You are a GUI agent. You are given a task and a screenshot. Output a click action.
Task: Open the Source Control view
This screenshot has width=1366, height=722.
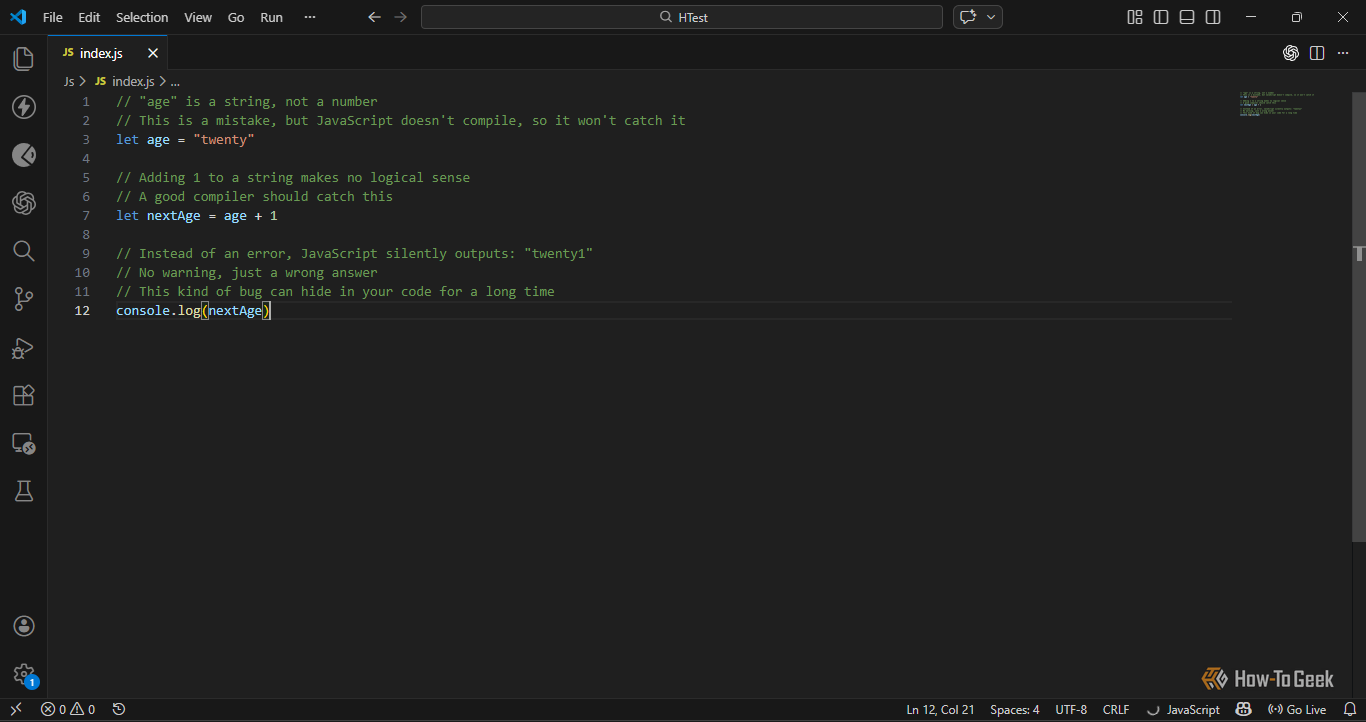click(23, 299)
